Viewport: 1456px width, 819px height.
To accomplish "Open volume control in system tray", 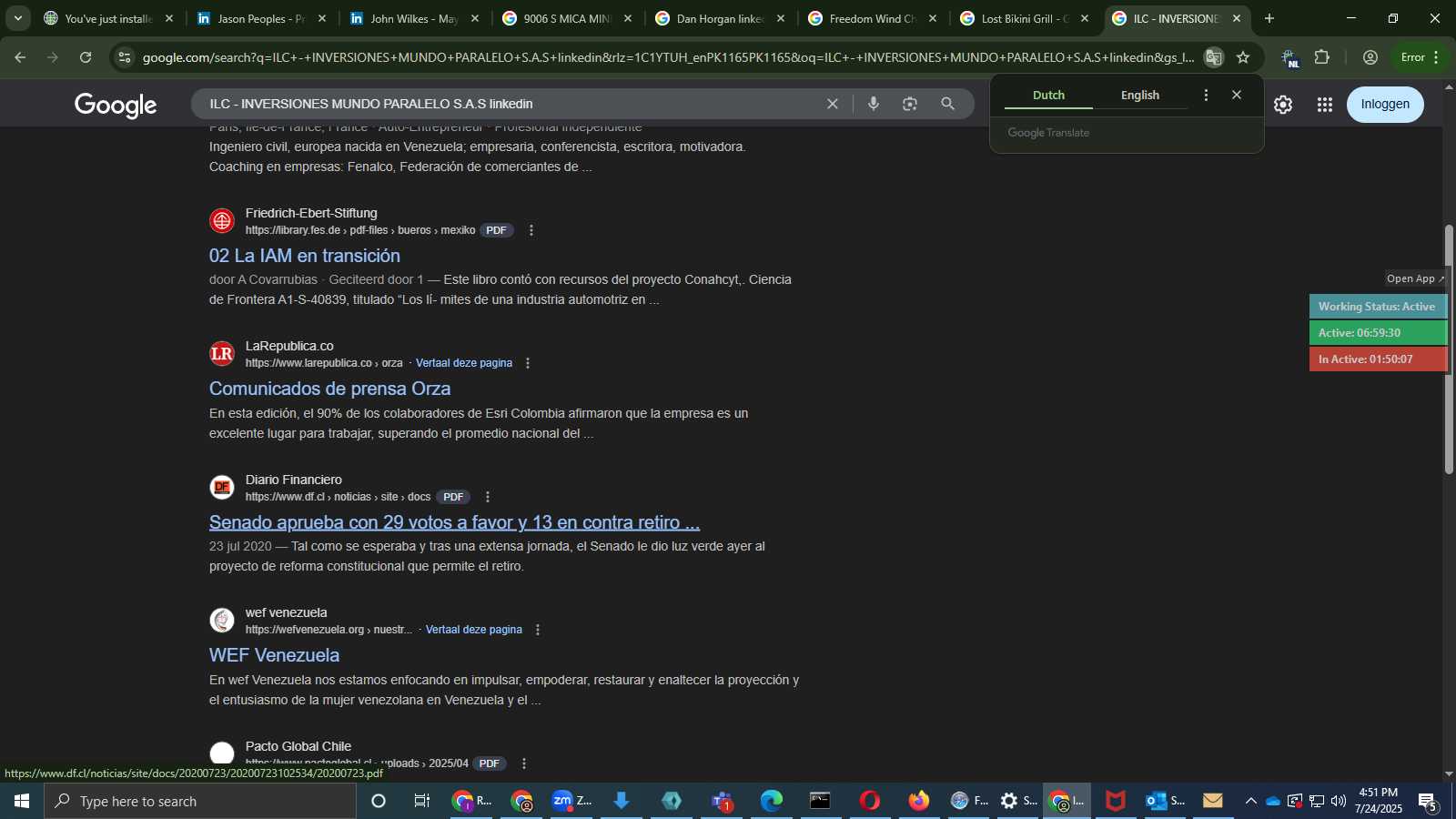I will pos(1339,801).
